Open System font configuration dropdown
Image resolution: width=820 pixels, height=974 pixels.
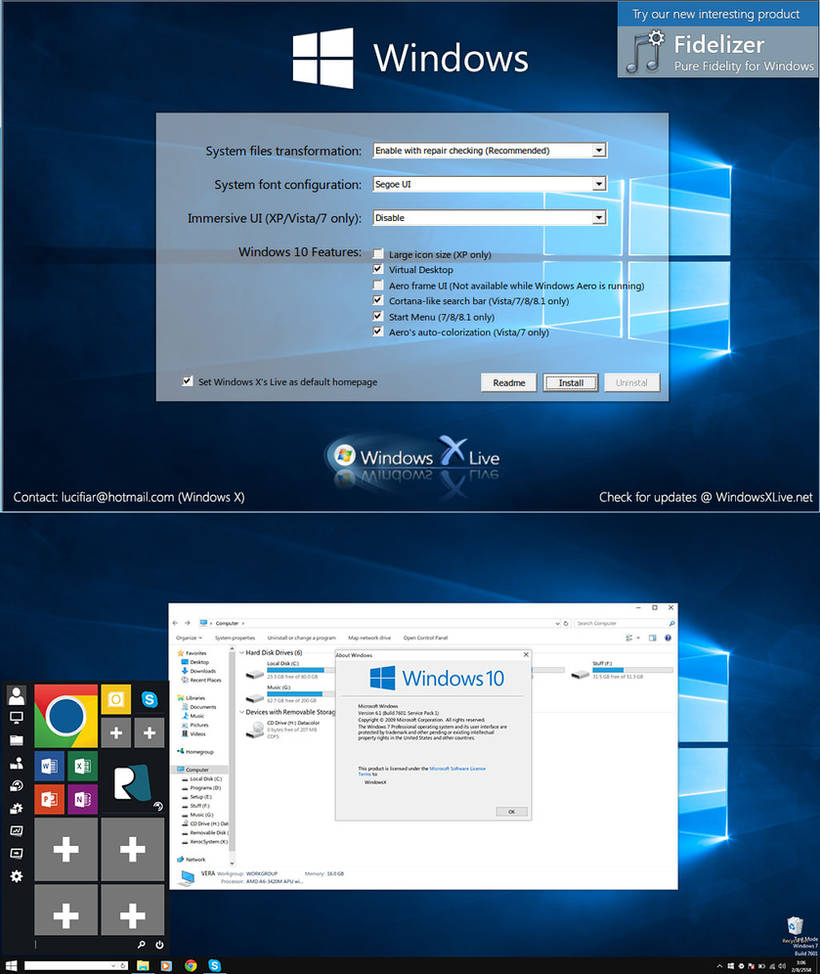490,184
